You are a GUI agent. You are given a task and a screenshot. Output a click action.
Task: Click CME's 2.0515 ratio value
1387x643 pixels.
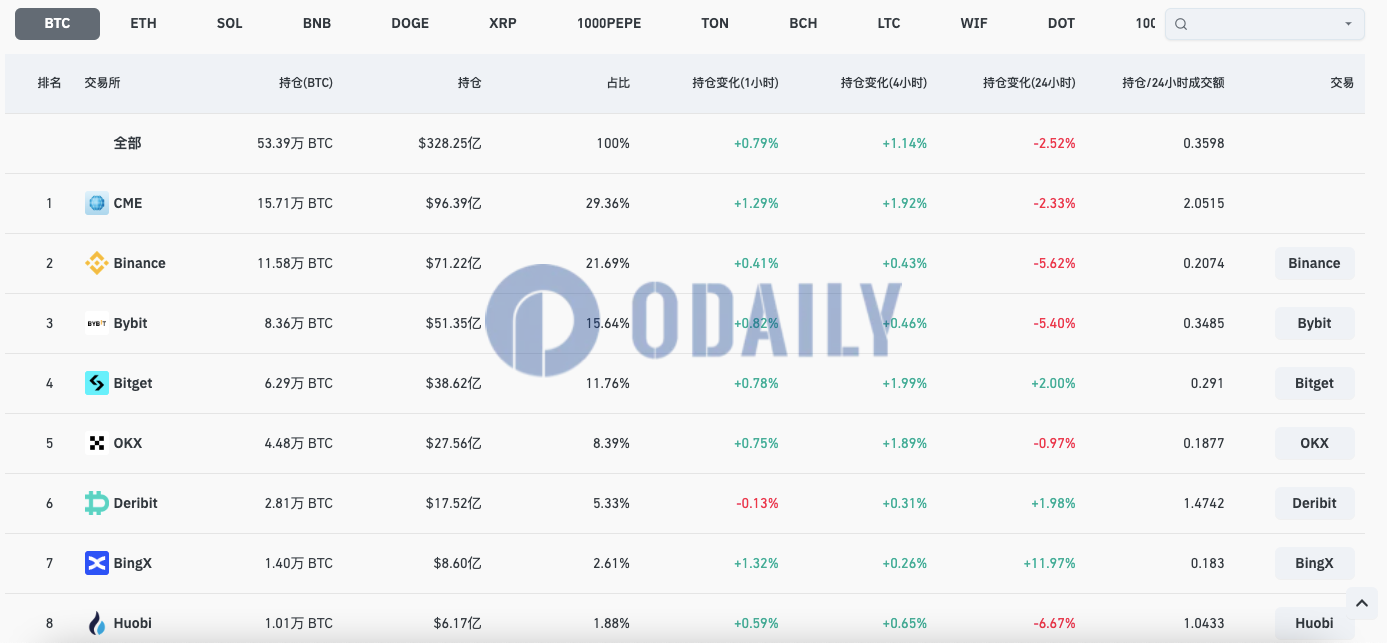coord(1204,203)
